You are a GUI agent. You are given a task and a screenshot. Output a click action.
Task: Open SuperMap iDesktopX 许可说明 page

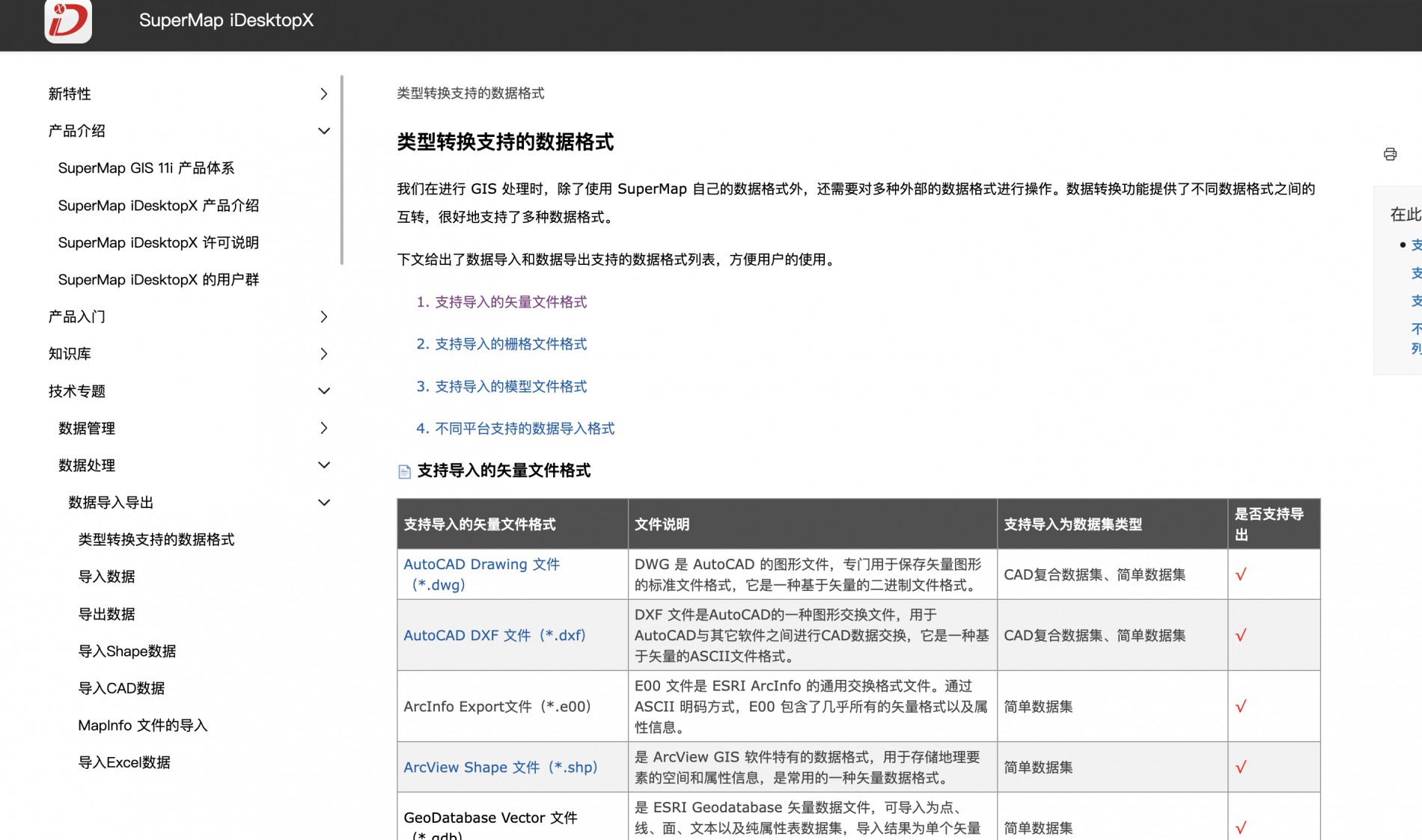pyautogui.click(x=159, y=242)
